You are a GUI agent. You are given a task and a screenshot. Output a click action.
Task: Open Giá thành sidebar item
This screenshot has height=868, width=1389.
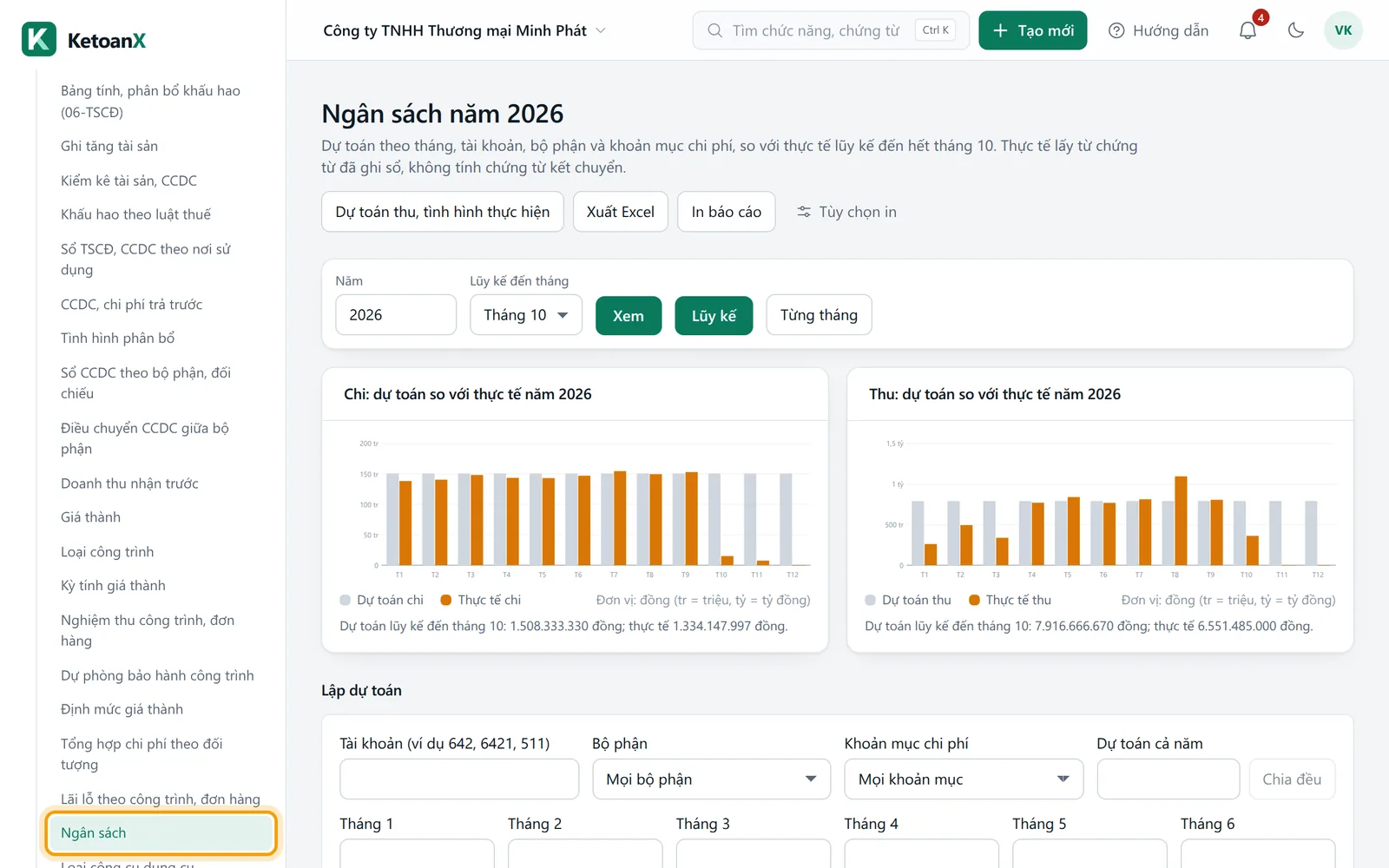[90, 517]
